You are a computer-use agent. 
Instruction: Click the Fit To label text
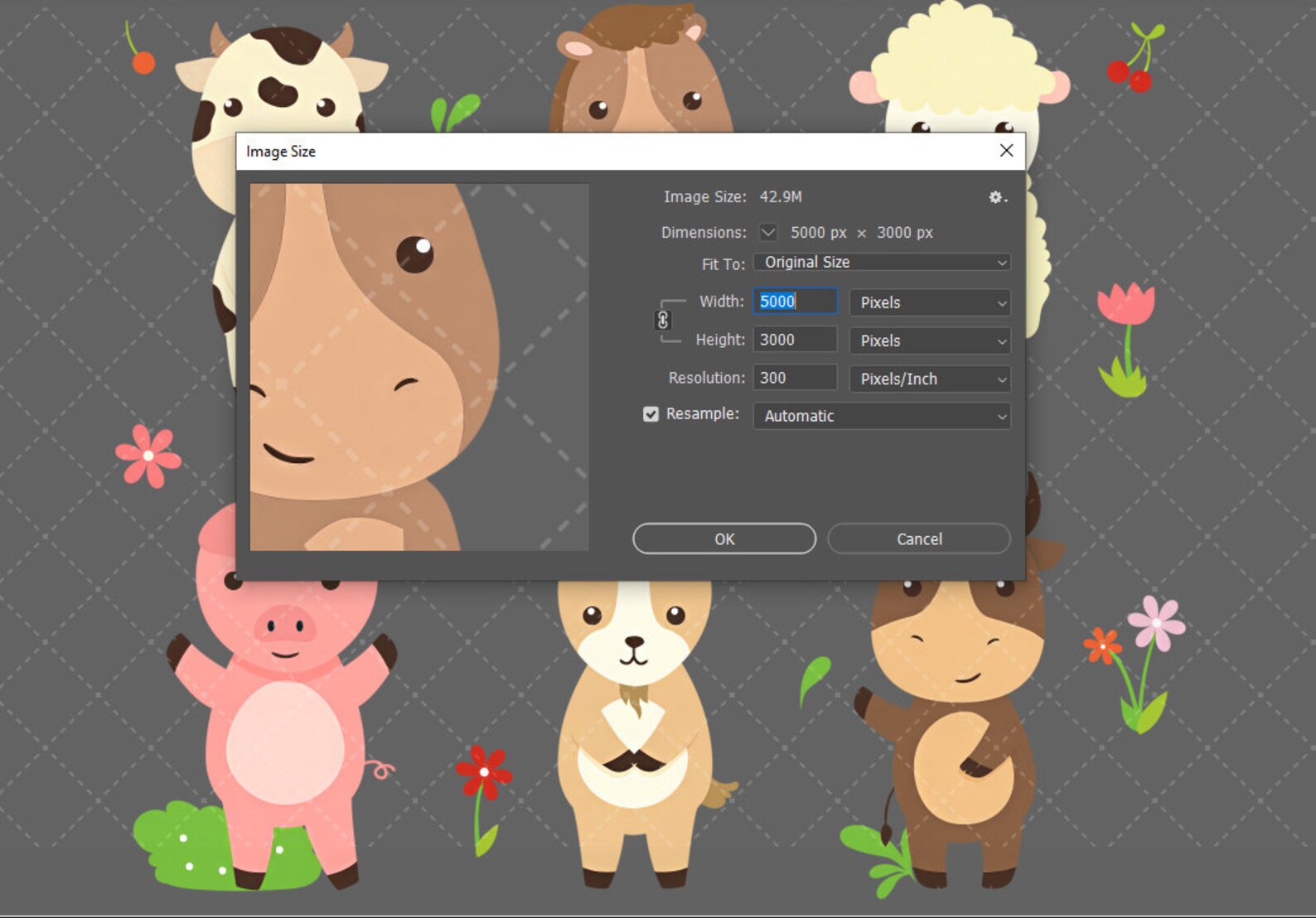723,264
